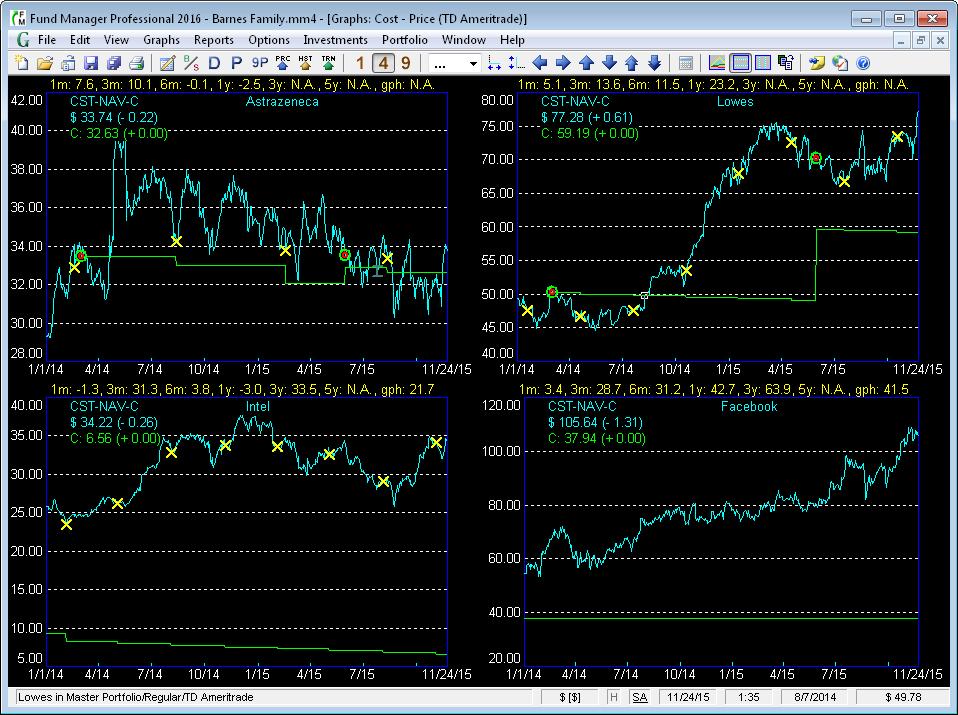This screenshot has height=715, width=958.
Task: Click the stacked-disks Save All icon
Action: (x=114, y=63)
